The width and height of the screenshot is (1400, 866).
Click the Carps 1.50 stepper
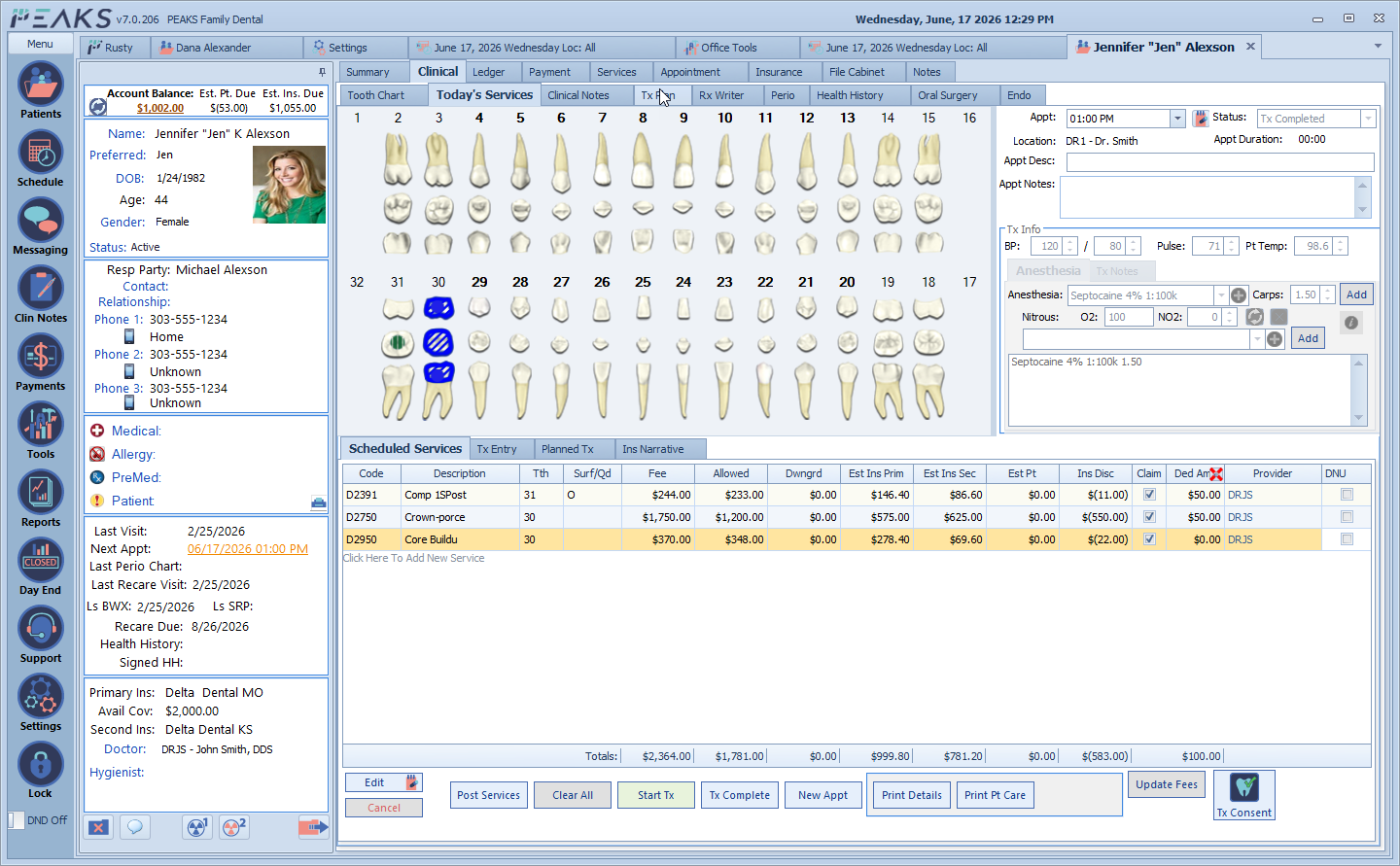pyautogui.click(x=1328, y=295)
